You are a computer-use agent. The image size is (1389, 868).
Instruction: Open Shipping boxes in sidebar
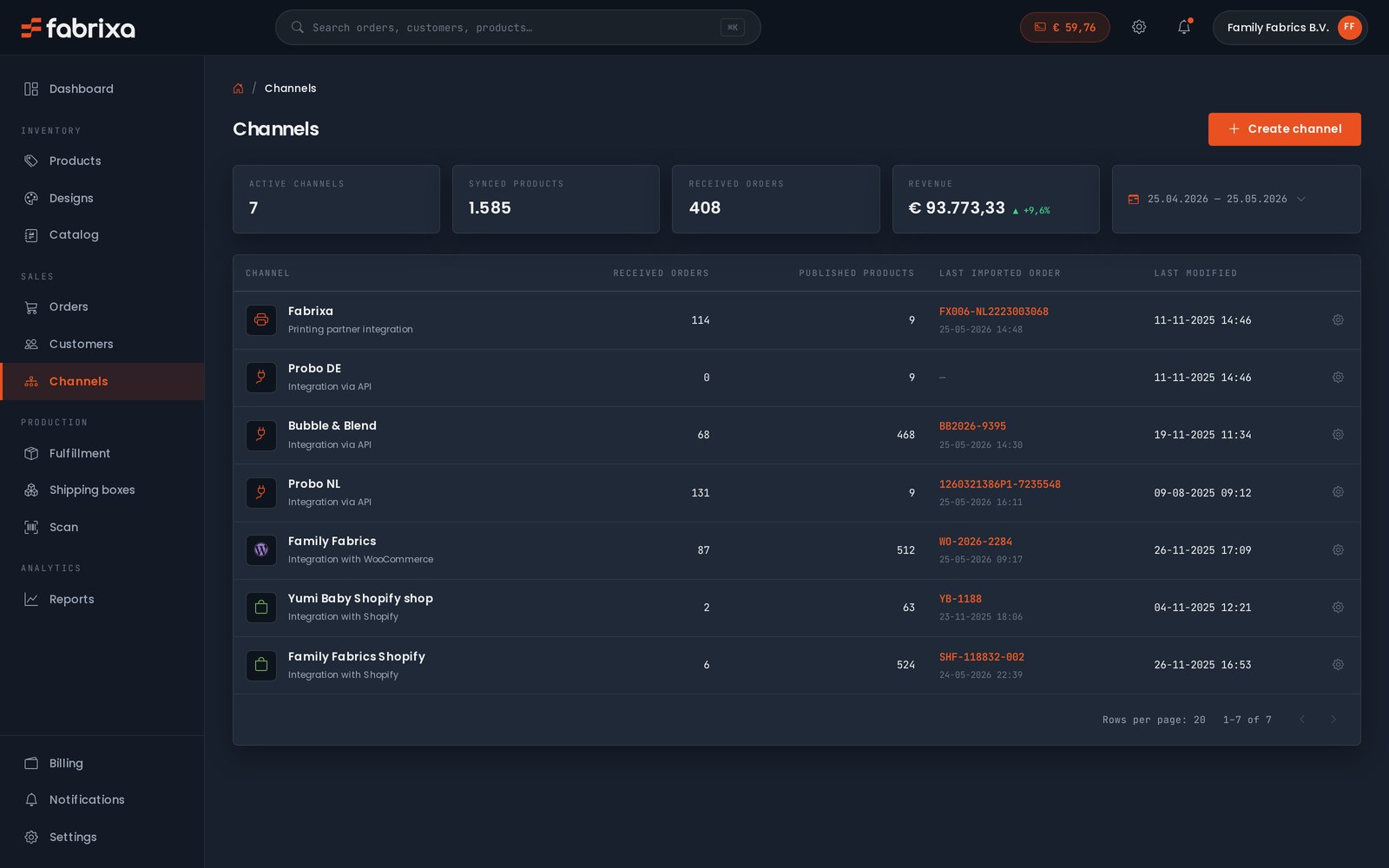[x=102, y=490]
